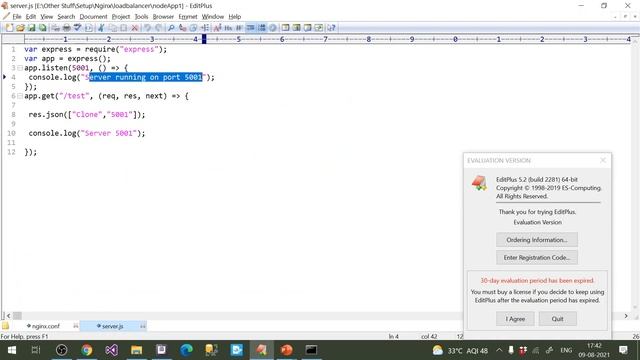Click the Quit button in evaluation dialog
The height and width of the screenshot is (360, 640).
click(x=558, y=319)
